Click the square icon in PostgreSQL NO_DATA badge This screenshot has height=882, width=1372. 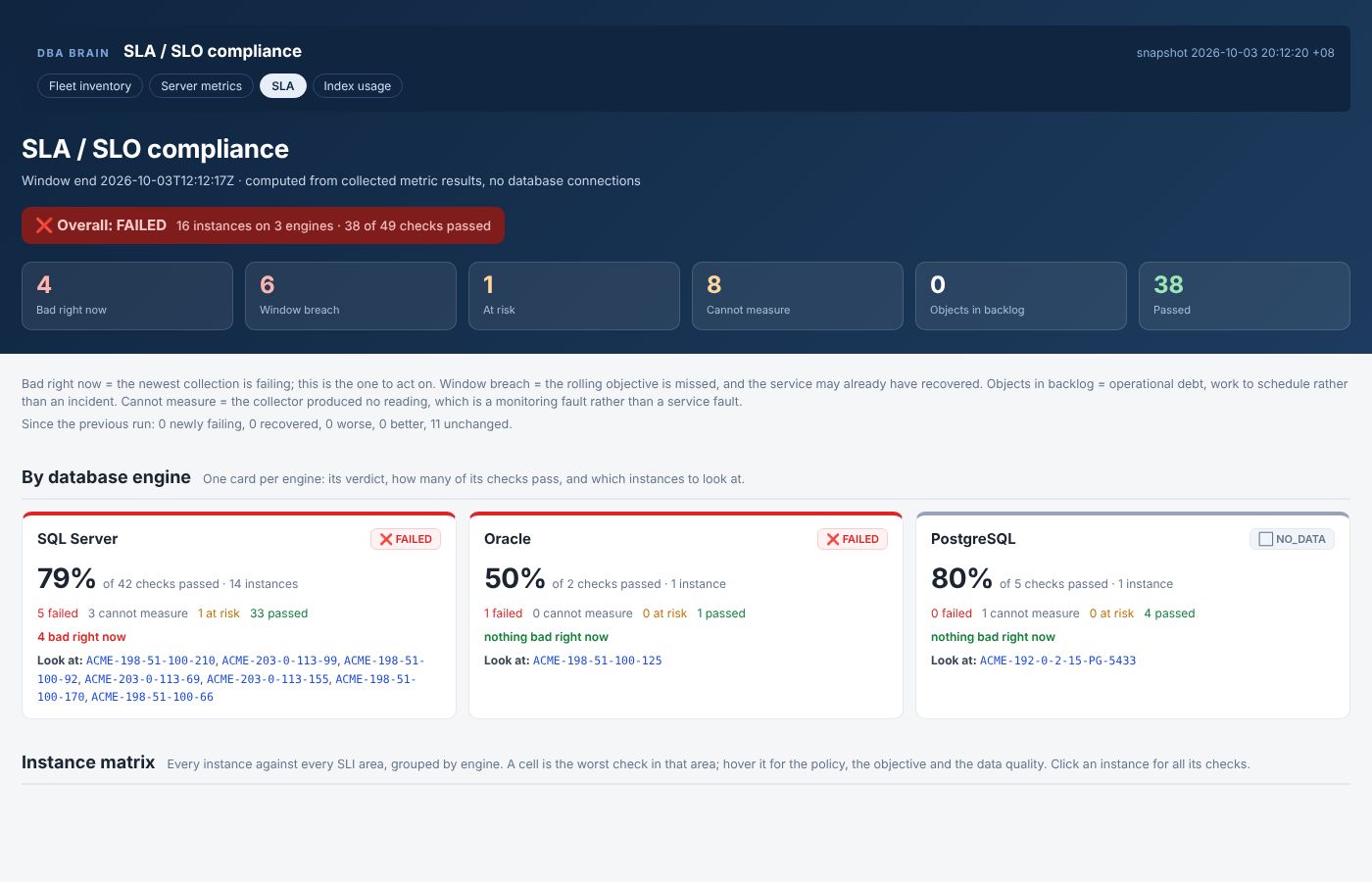(1265, 539)
